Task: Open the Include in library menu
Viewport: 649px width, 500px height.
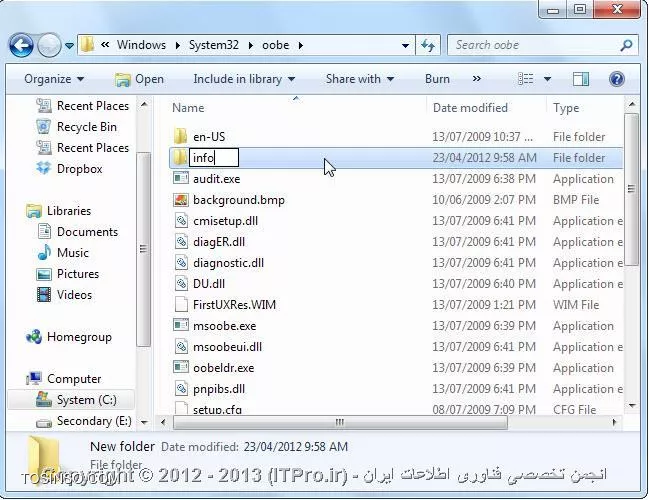Action: point(244,79)
